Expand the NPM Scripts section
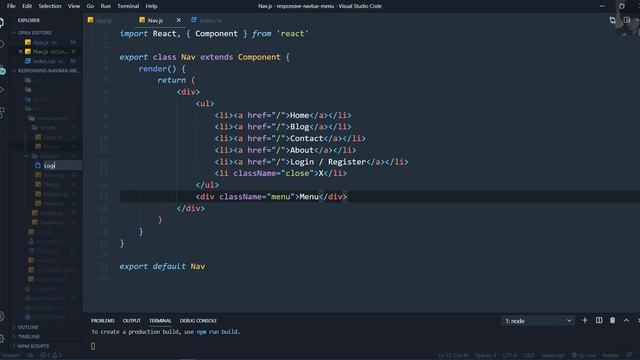 coord(46,346)
